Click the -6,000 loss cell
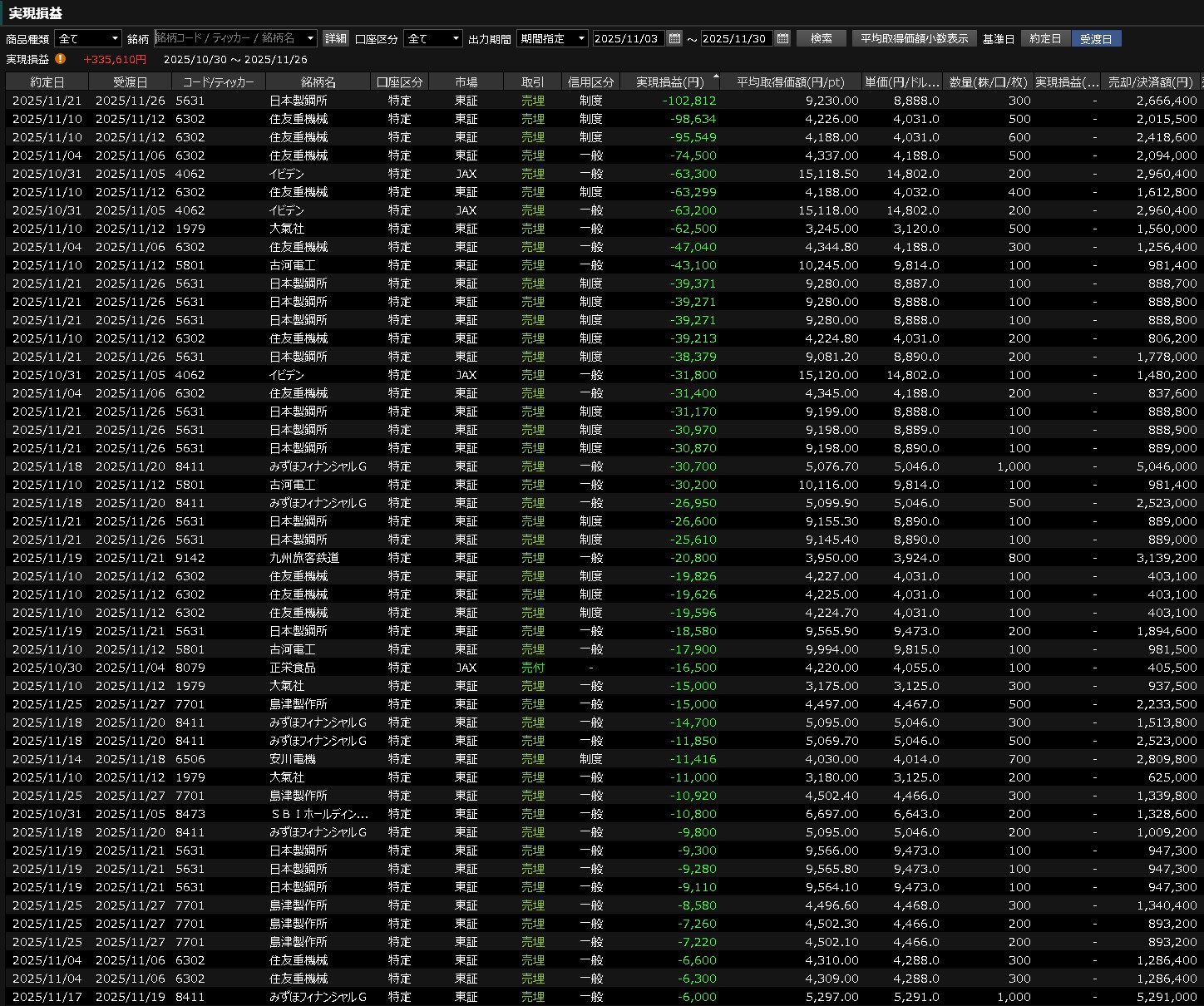 [696, 996]
